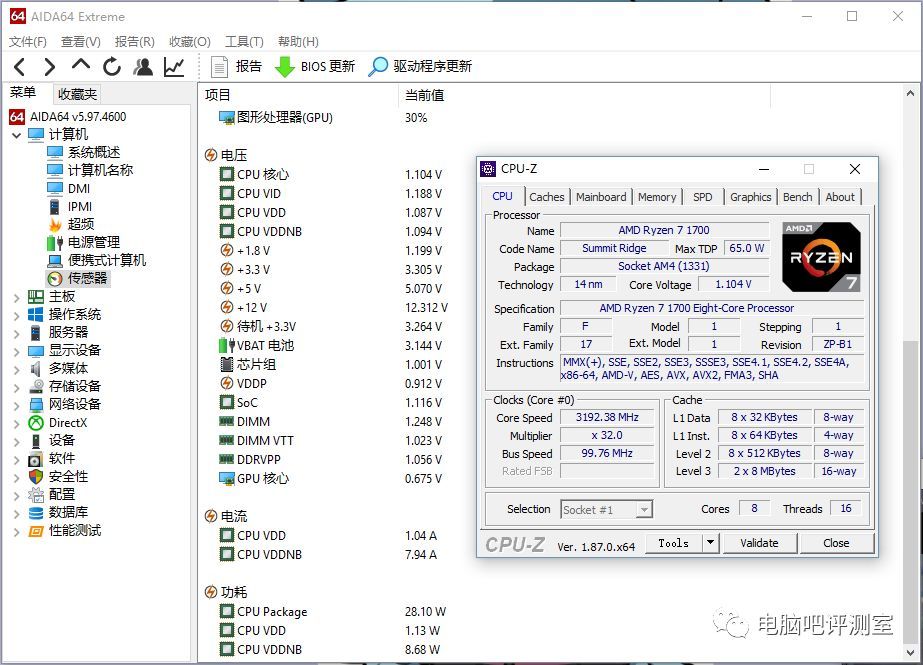923x665 pixels.
Task: Expand the 显示设备 tree node
Action: point(16,352)
